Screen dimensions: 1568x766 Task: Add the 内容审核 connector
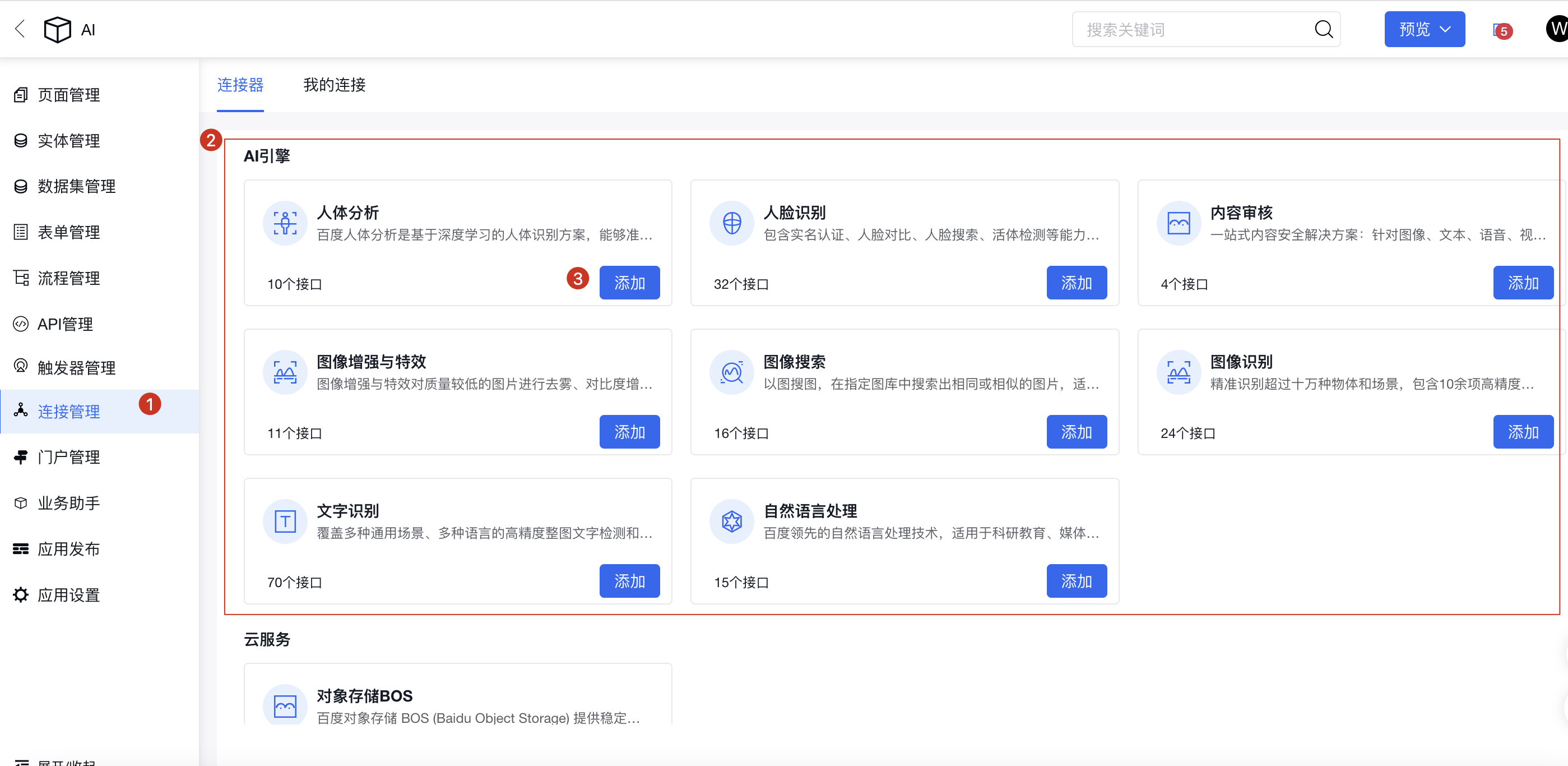pyautogui.click(x=1523, y=283)
